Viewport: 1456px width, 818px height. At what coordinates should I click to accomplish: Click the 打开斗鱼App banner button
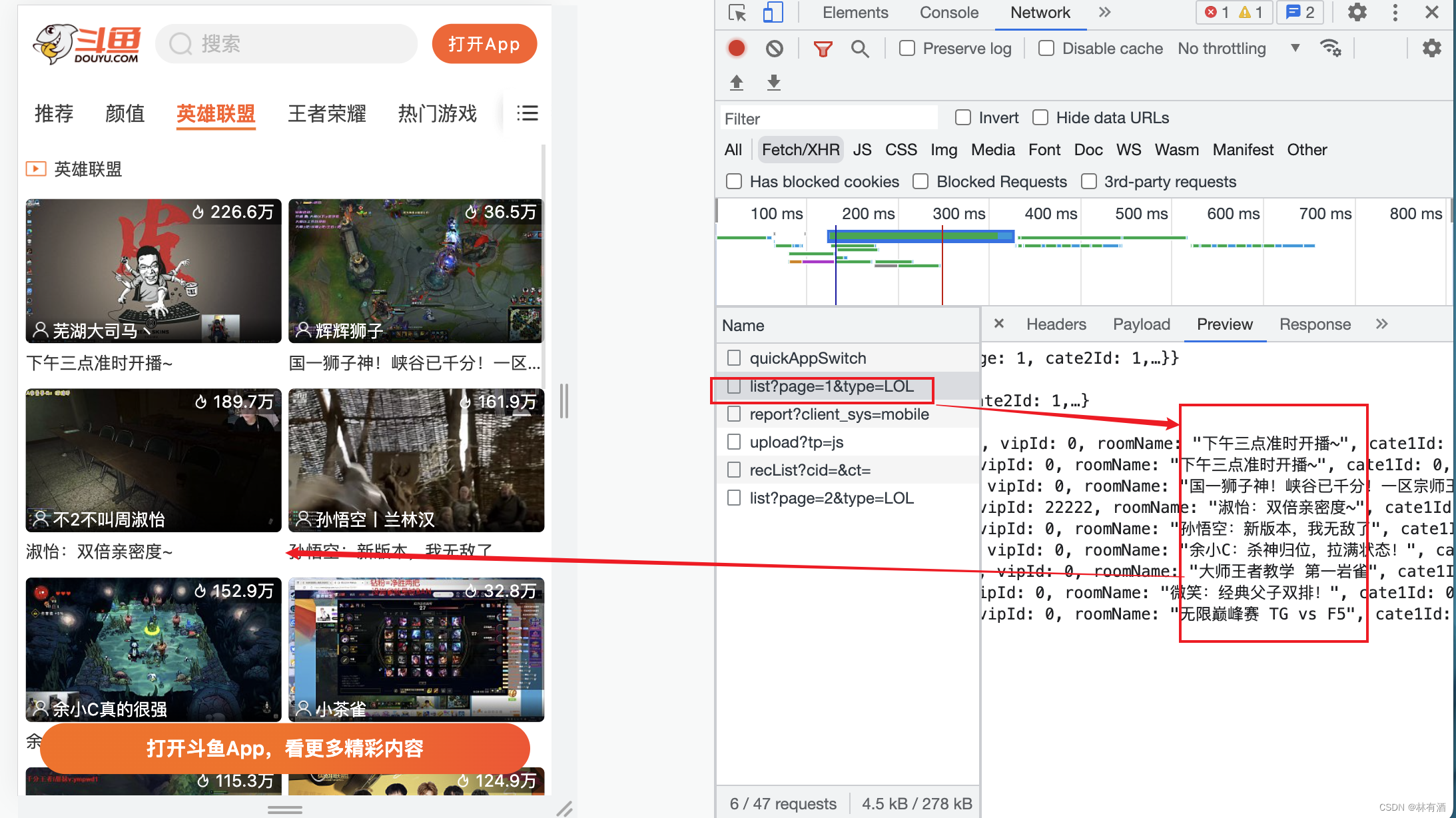285,748
